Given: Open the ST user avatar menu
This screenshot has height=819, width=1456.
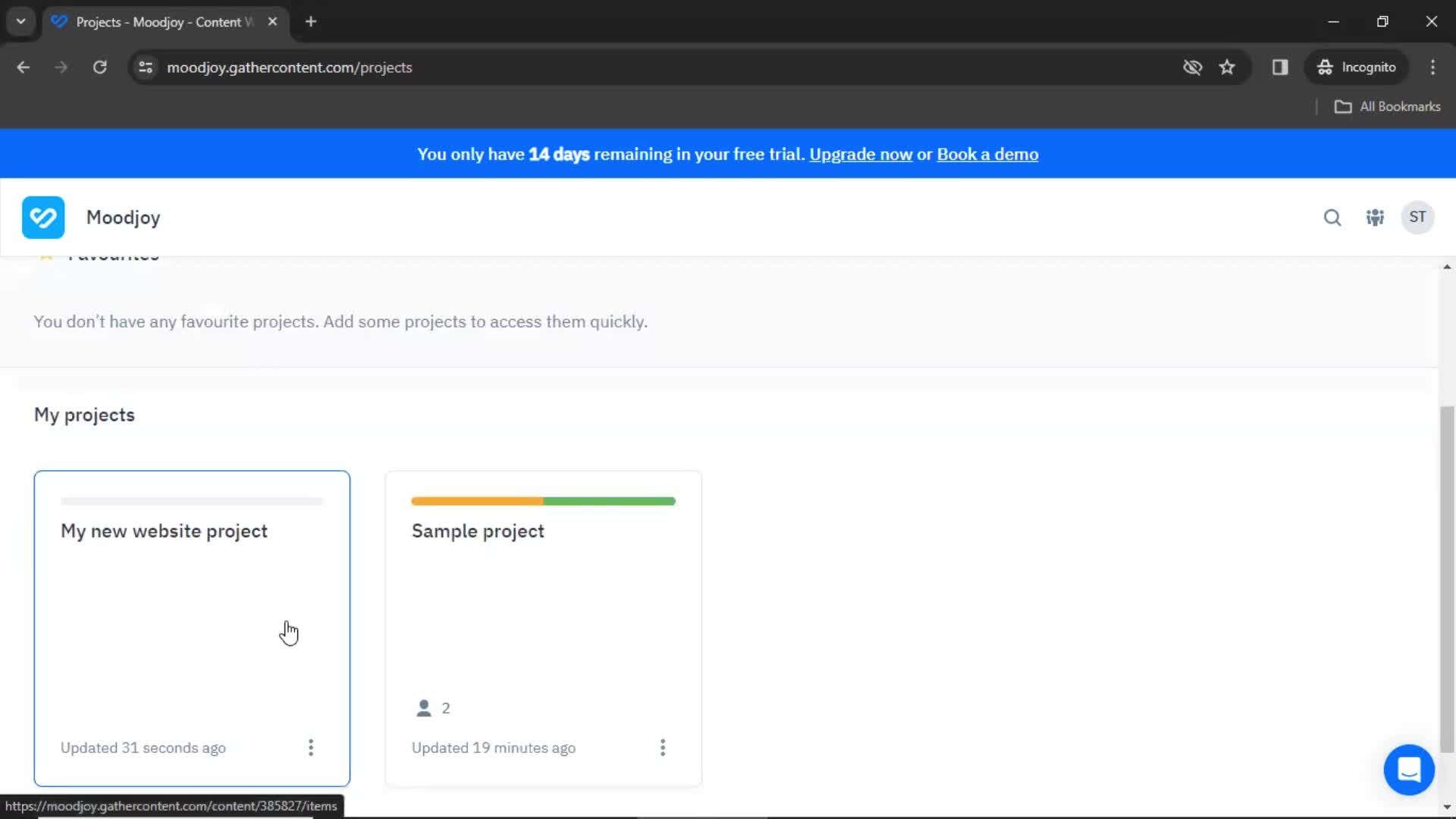Looking at the screenshot, I should 1417,218.
